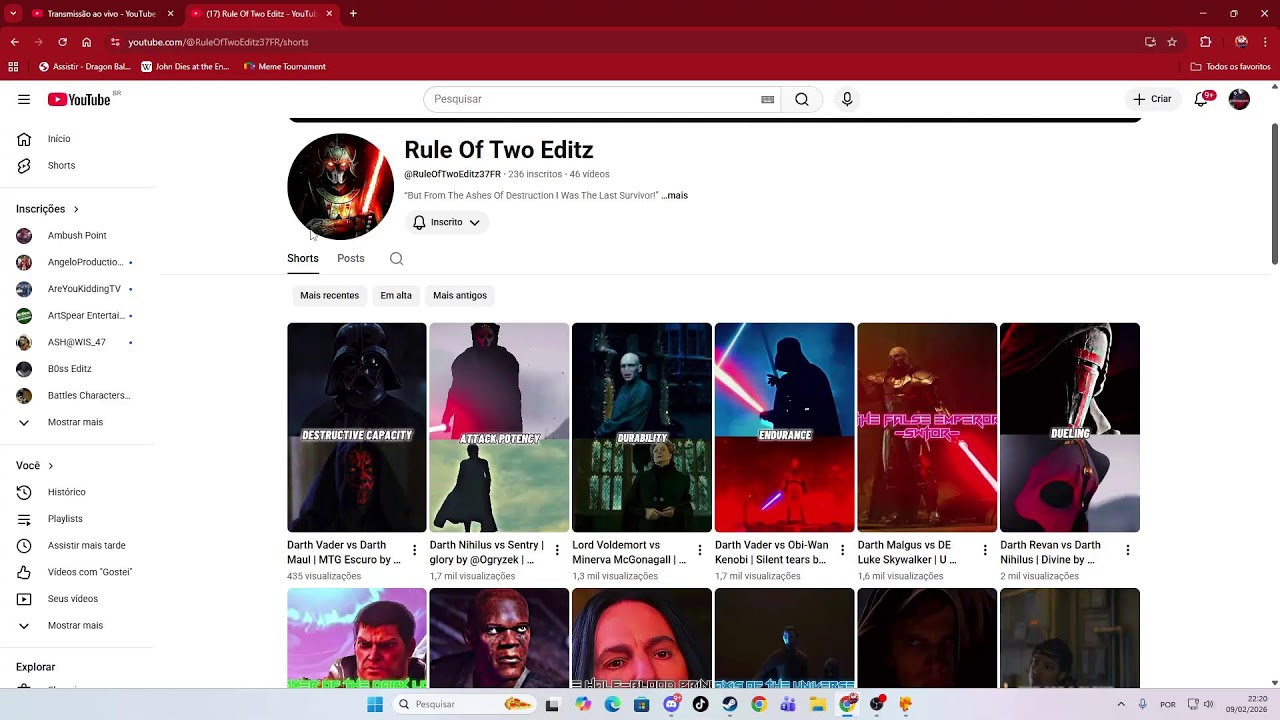Open options for Darth Vader vs Obi-Wan short
This screenshot has width=1280, height=720.
coord(842,550)
